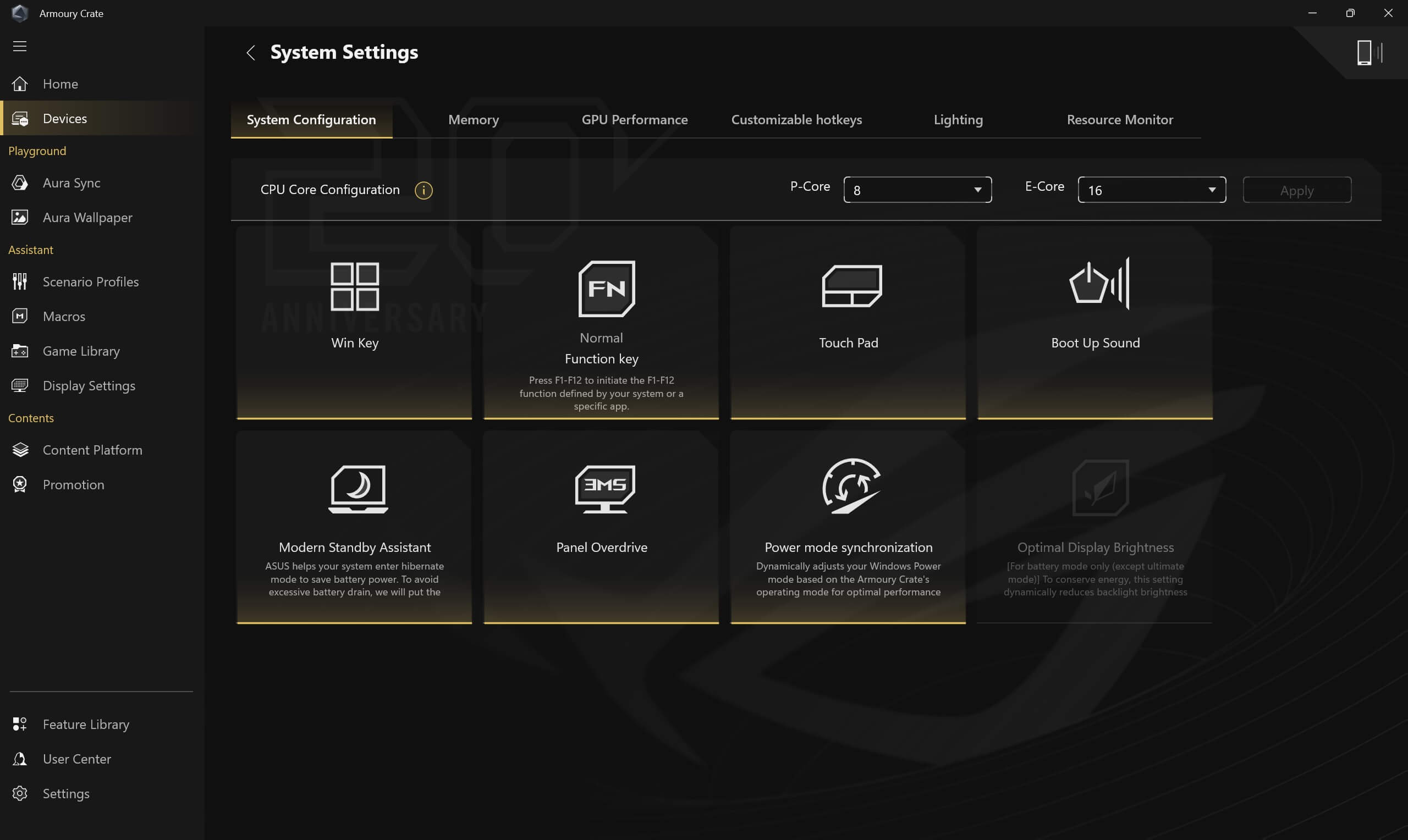Minimize the Armoury Crate window
1408x840 pixels.
[x=1312, y=13]
